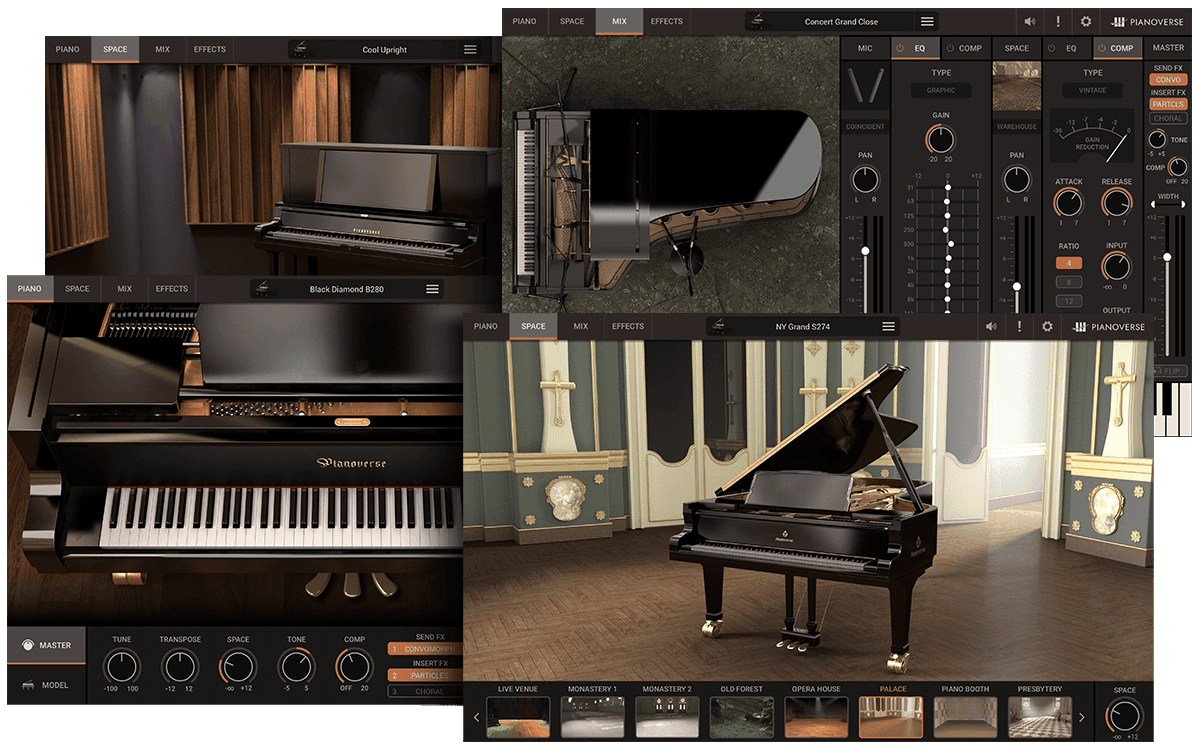The image size is (1200, 750).
Task: Click the TUNE knob in Black Diamond window
Action: coord(122,666)
